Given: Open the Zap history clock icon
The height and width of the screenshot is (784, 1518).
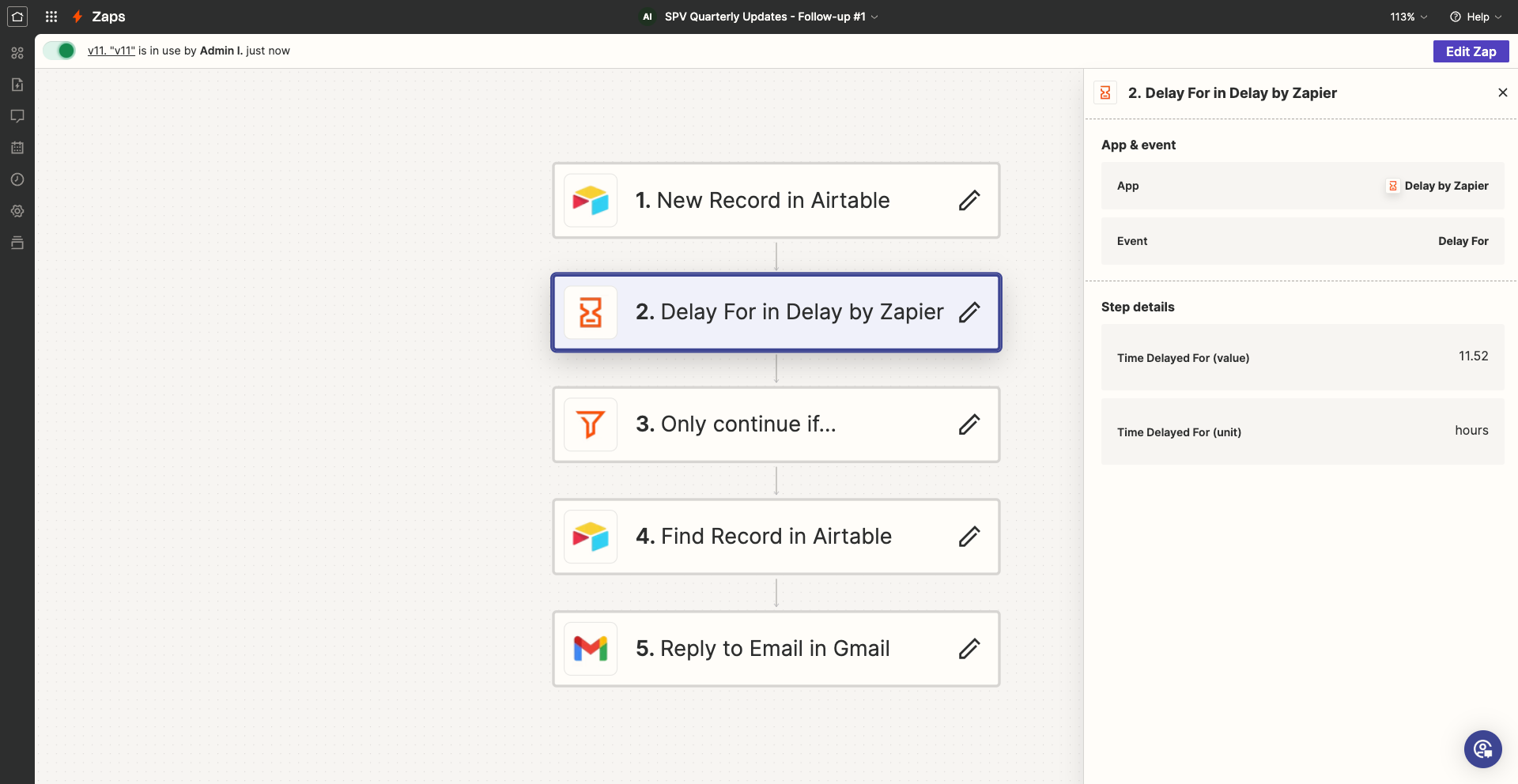Looking at the screenshot, I should coord(17,179).
